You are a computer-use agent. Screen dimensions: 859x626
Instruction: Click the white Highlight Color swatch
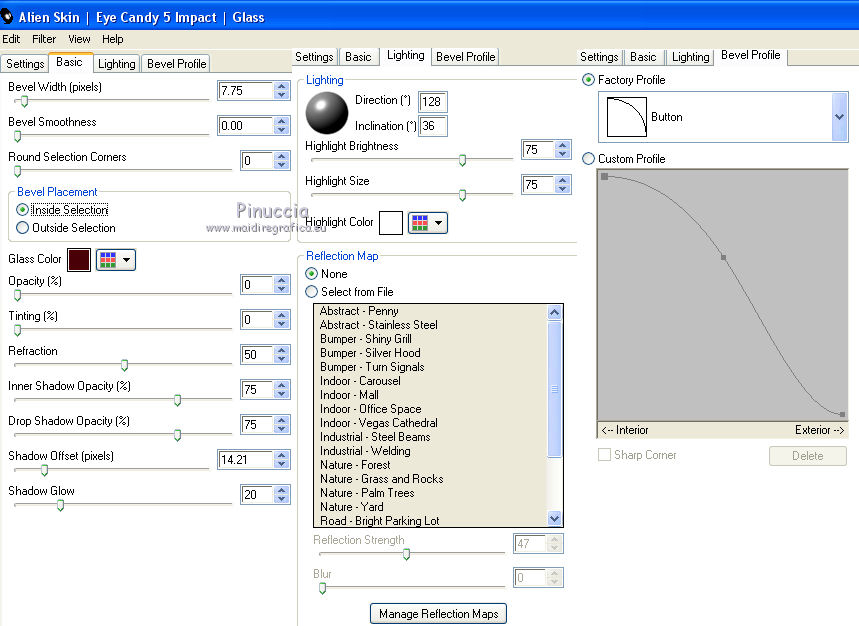click(391, 223)
